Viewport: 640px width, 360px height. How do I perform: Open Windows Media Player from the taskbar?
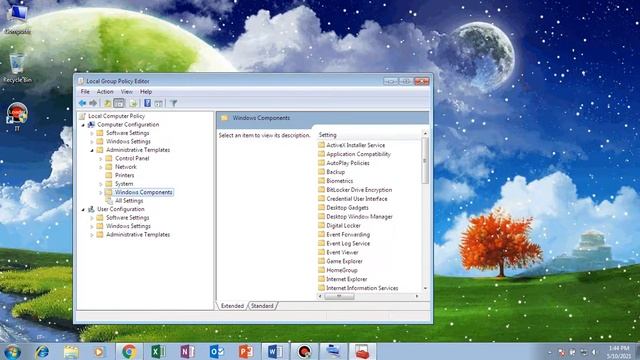tap(99, 351)
